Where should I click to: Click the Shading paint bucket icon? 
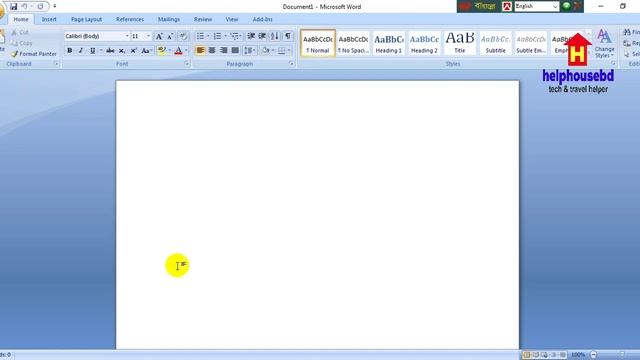point(265,51)
